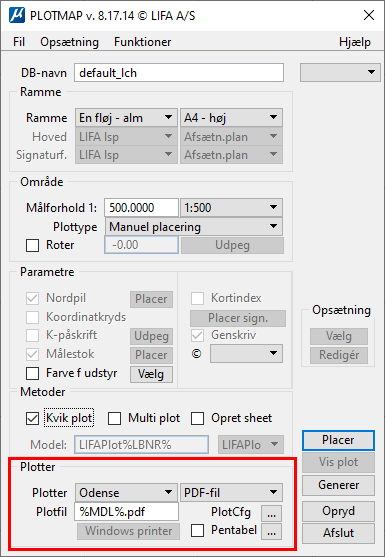Image resolution: width=385 pixels, height=557 pixels.
Task: Open the Plottype 'Manuel placering' dropdown
Action: pyautogui.click(x=194, y=227)
